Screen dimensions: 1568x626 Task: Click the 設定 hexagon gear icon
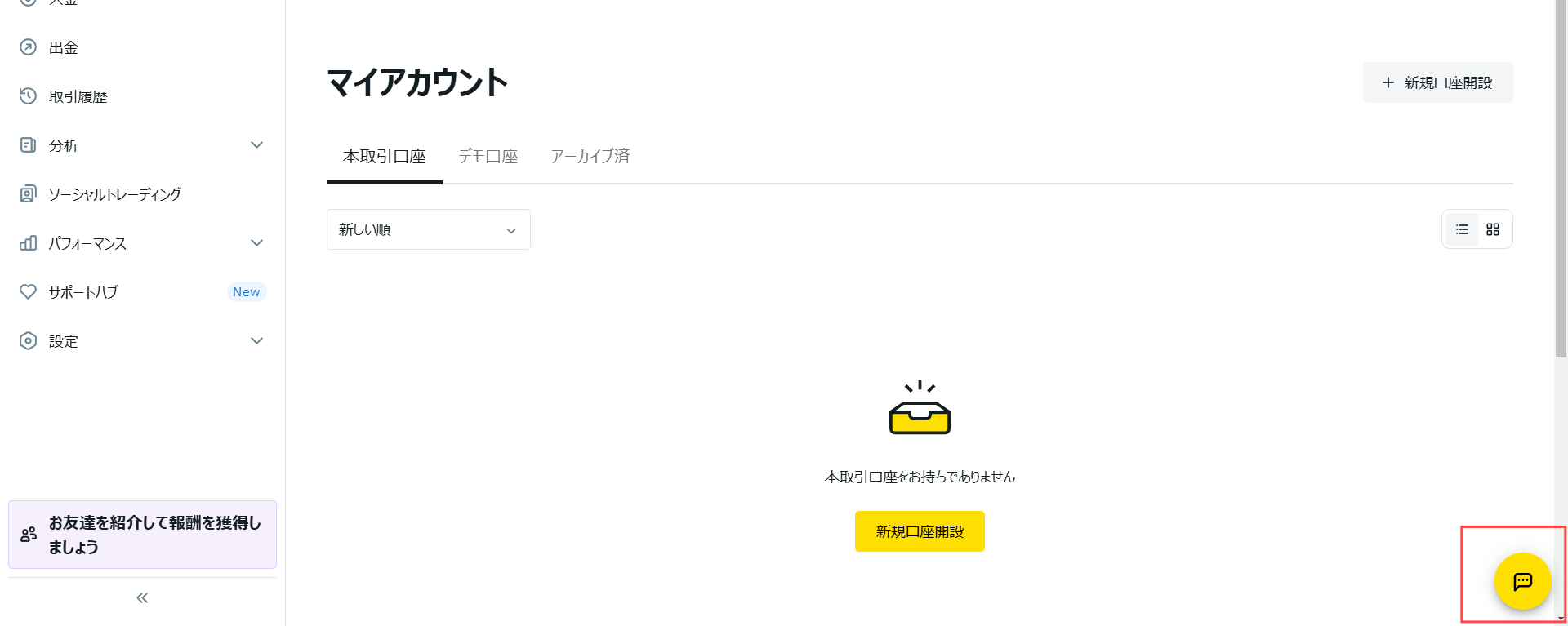28,341
